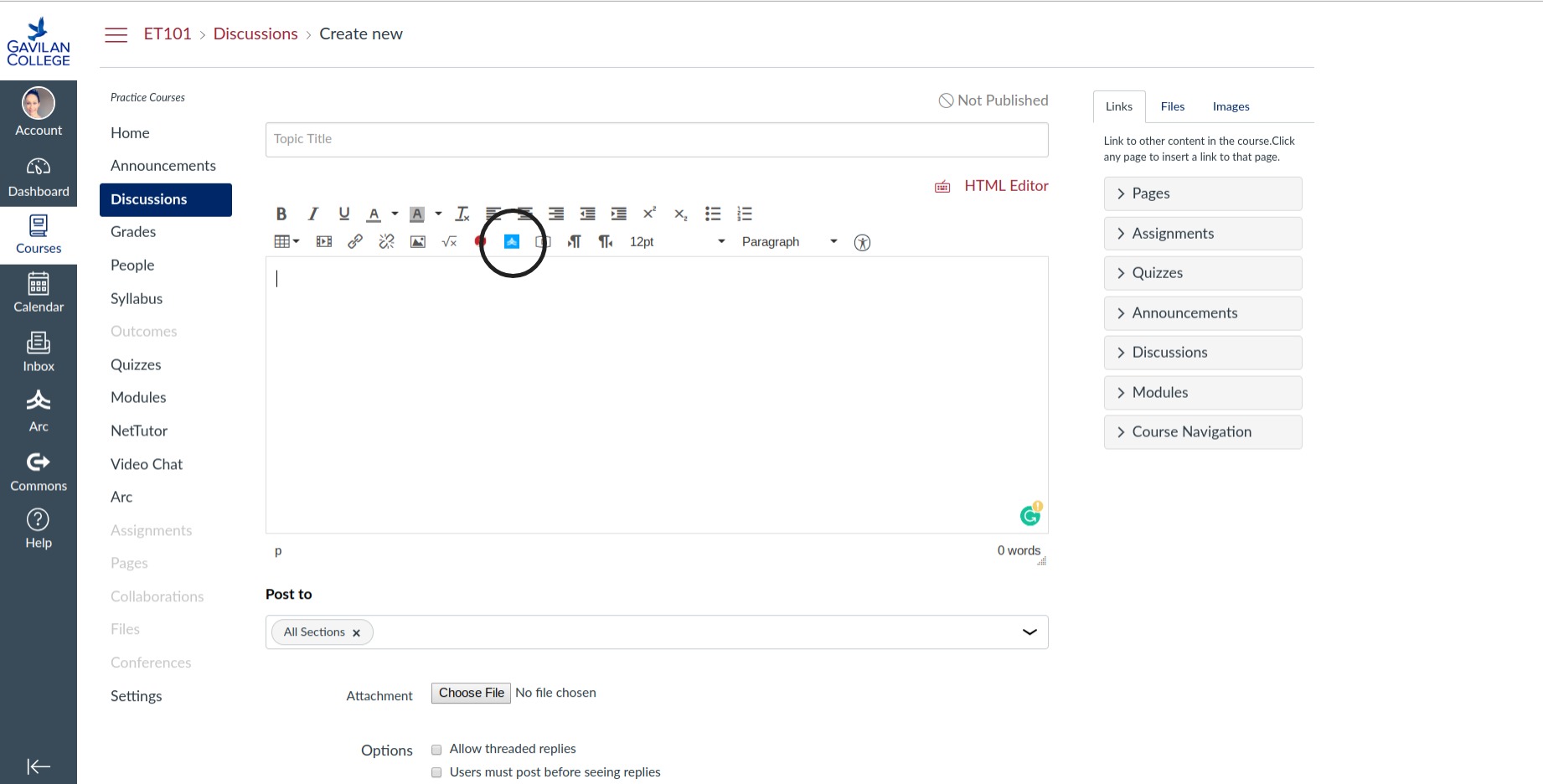1543x784 pixels.
Task: Open Modules in course navigation menu
Action: (x=138, y=398)
